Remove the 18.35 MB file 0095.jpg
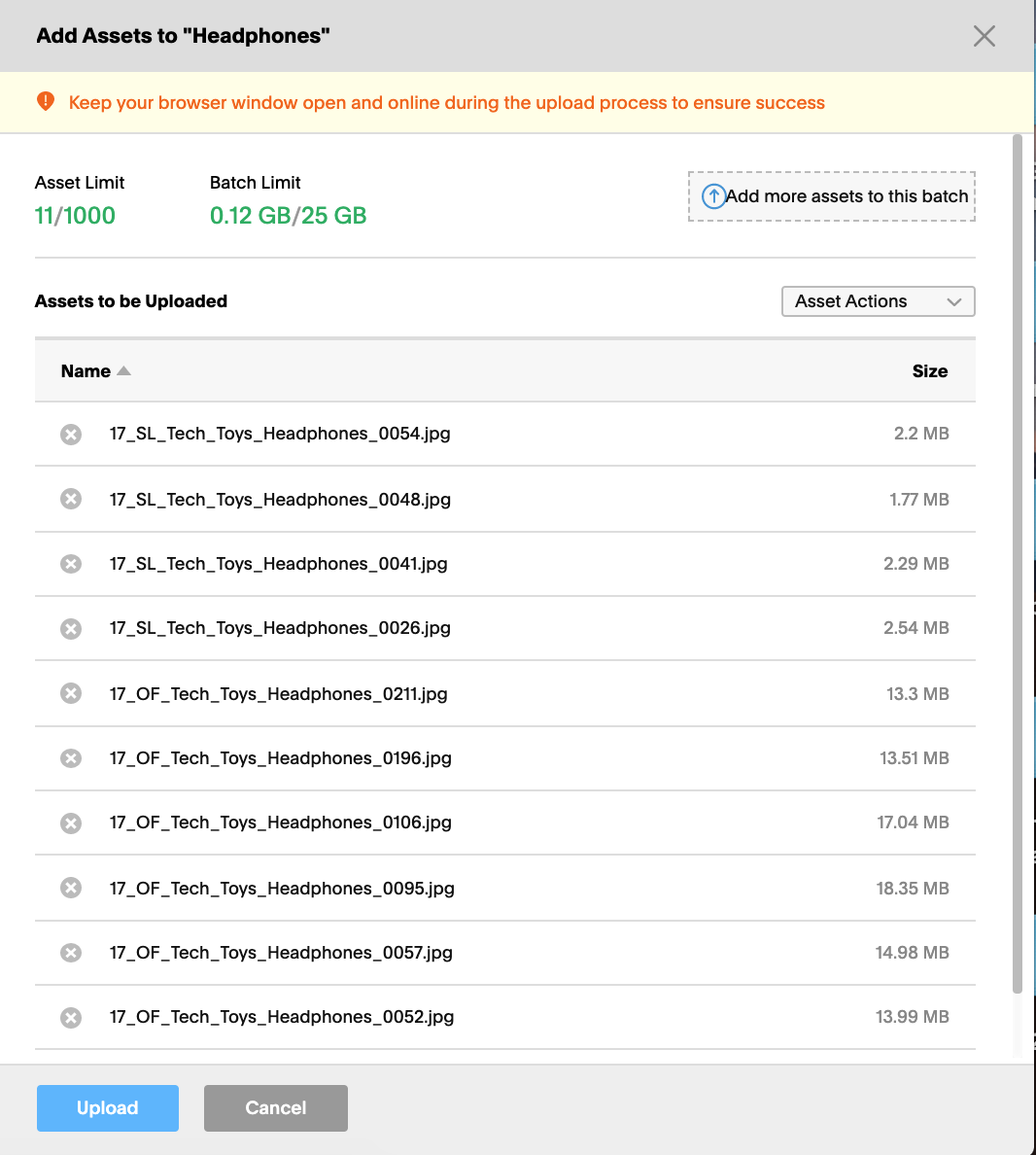Screen dimensions: 1036x1155 (x=71, y=888)
